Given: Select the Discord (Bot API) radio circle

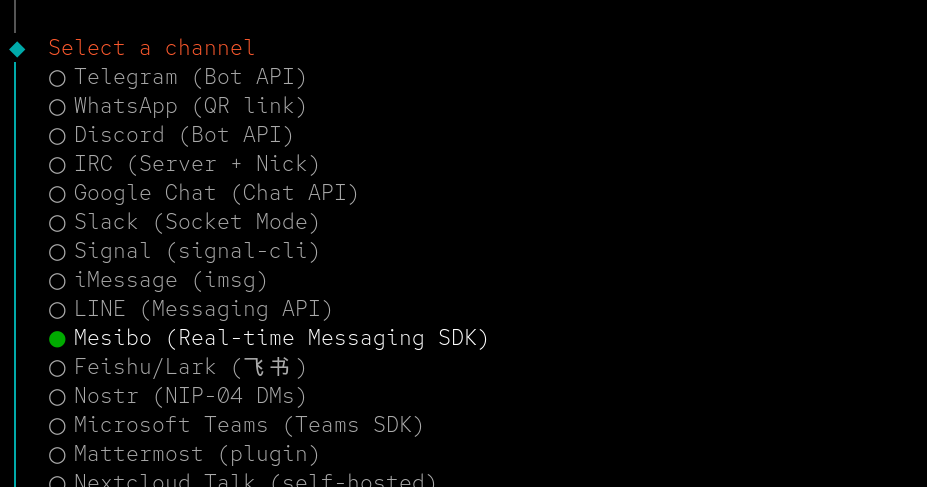Looking at the screenshot, I should [57, 136].
